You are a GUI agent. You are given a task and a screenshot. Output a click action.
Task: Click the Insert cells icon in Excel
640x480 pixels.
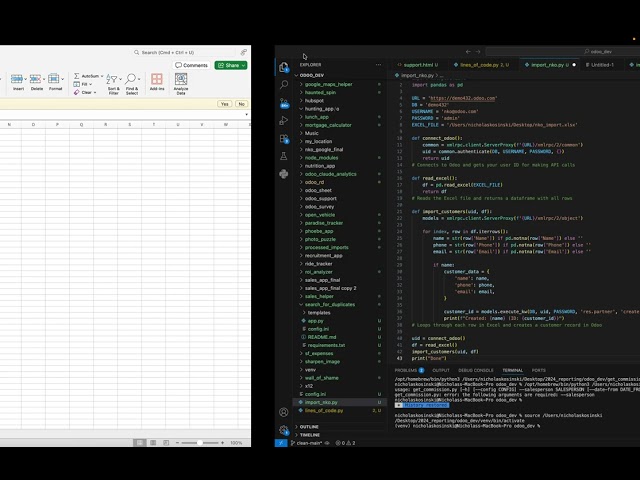tap(17, 79)
